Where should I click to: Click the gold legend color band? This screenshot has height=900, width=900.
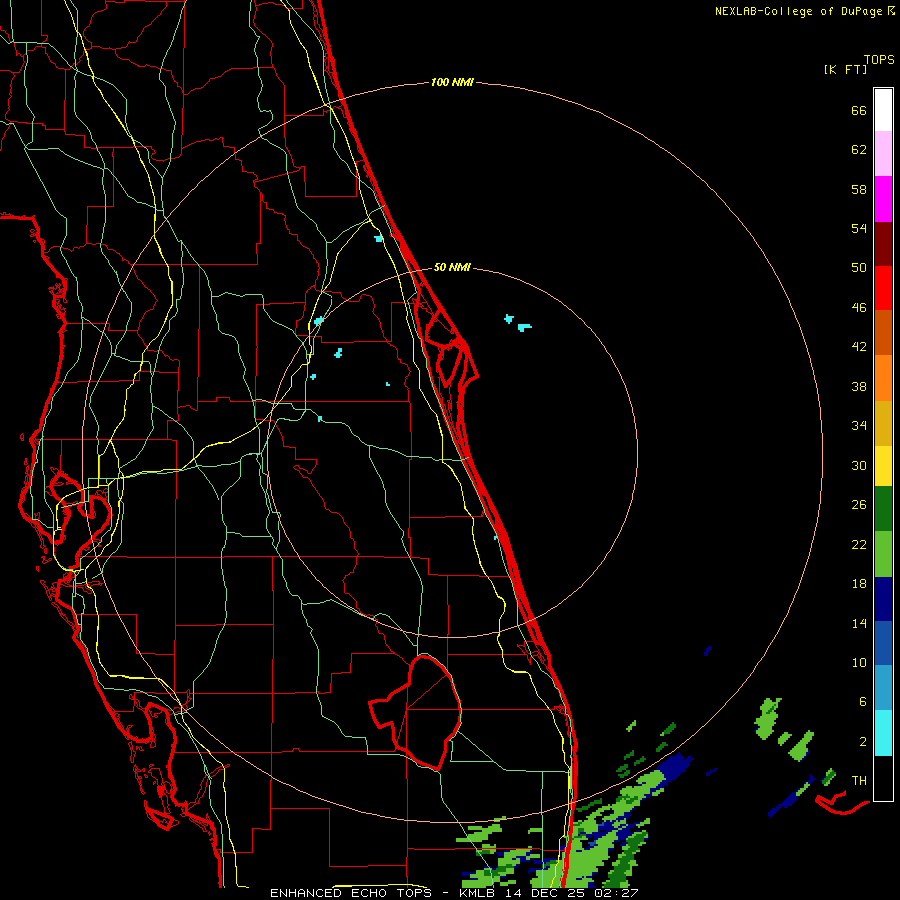click(x=883, y=423)
